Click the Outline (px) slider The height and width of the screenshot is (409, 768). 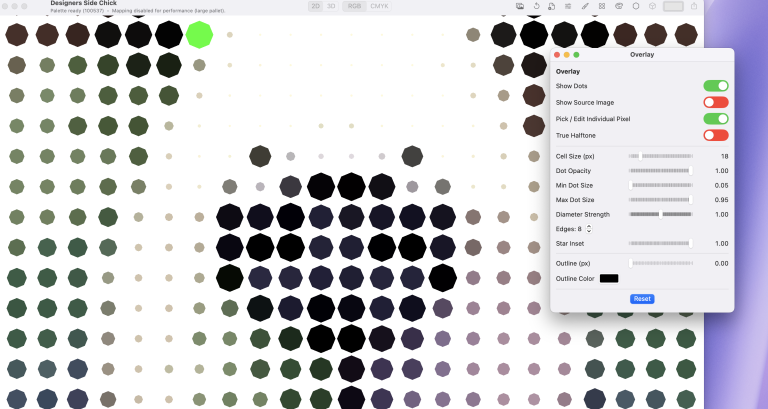(661, 264)
